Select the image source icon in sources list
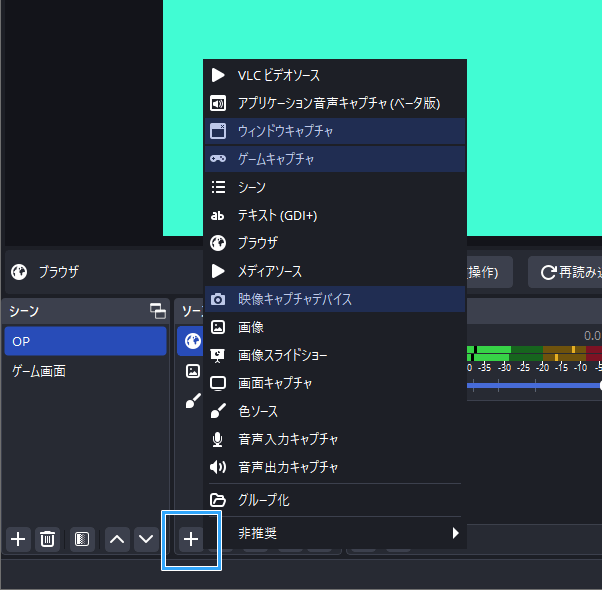602x590 pixels. point(192,371)
